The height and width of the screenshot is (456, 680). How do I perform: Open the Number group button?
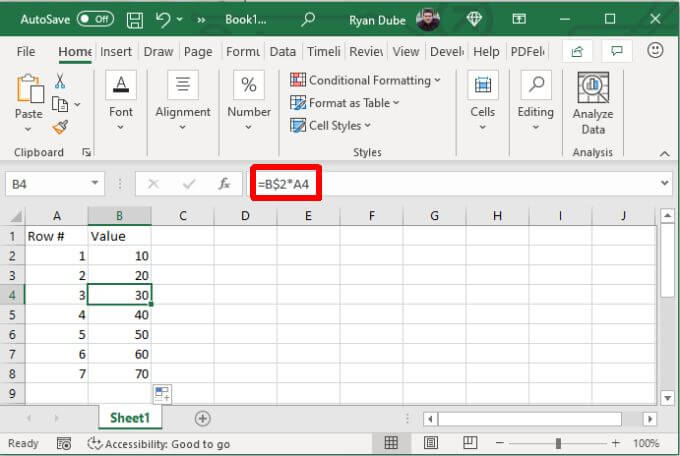(x=248, y=101)
